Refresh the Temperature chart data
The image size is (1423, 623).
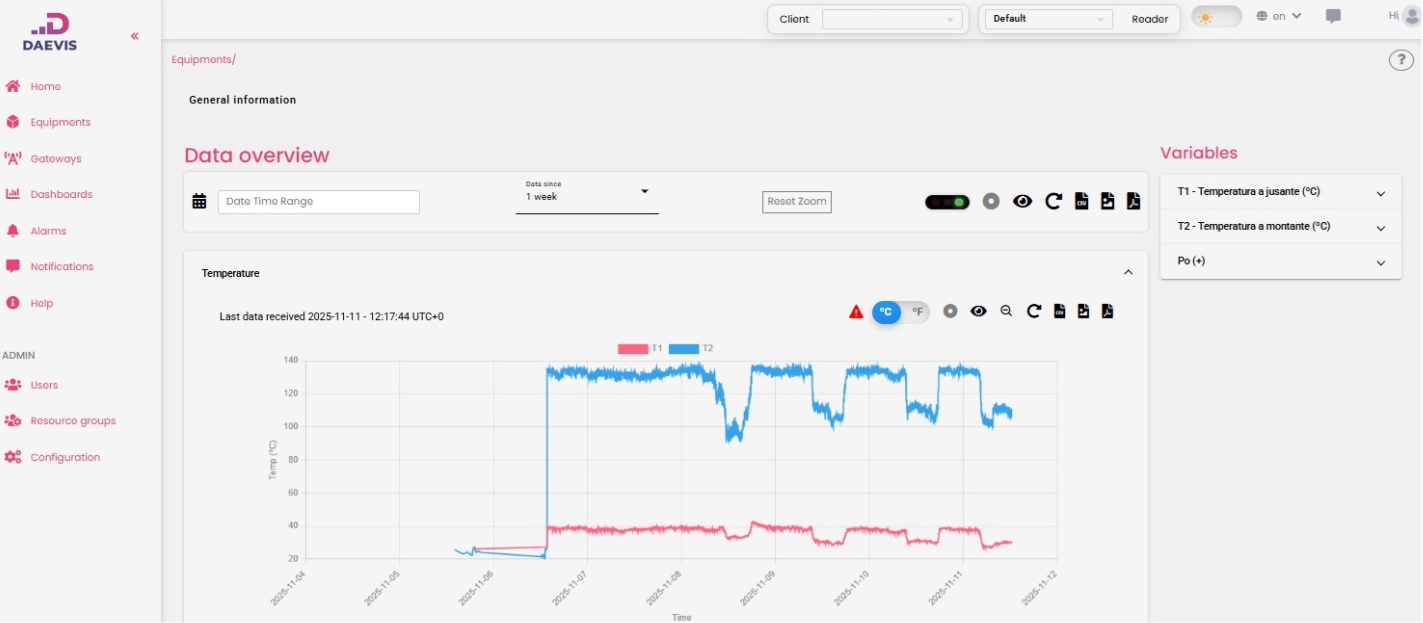pyautogui.click(x=1034, y=311)
